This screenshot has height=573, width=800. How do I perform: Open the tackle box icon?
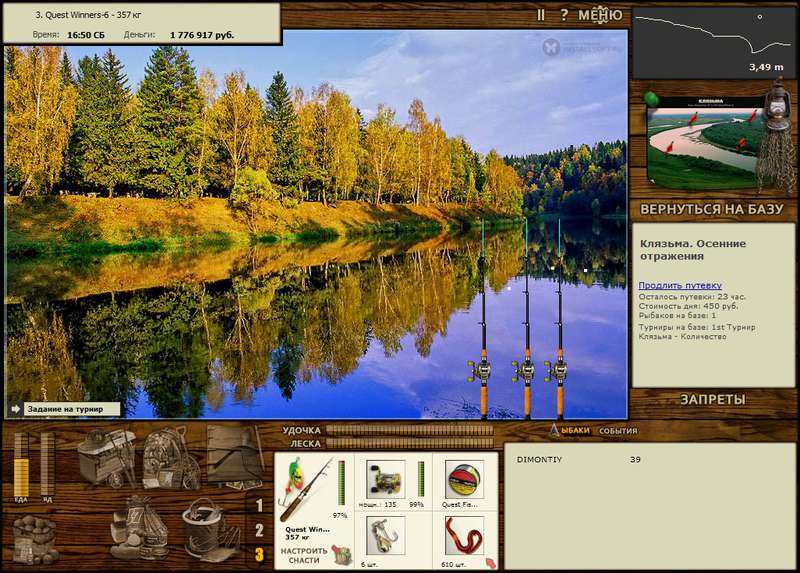[x=108, y=457]
